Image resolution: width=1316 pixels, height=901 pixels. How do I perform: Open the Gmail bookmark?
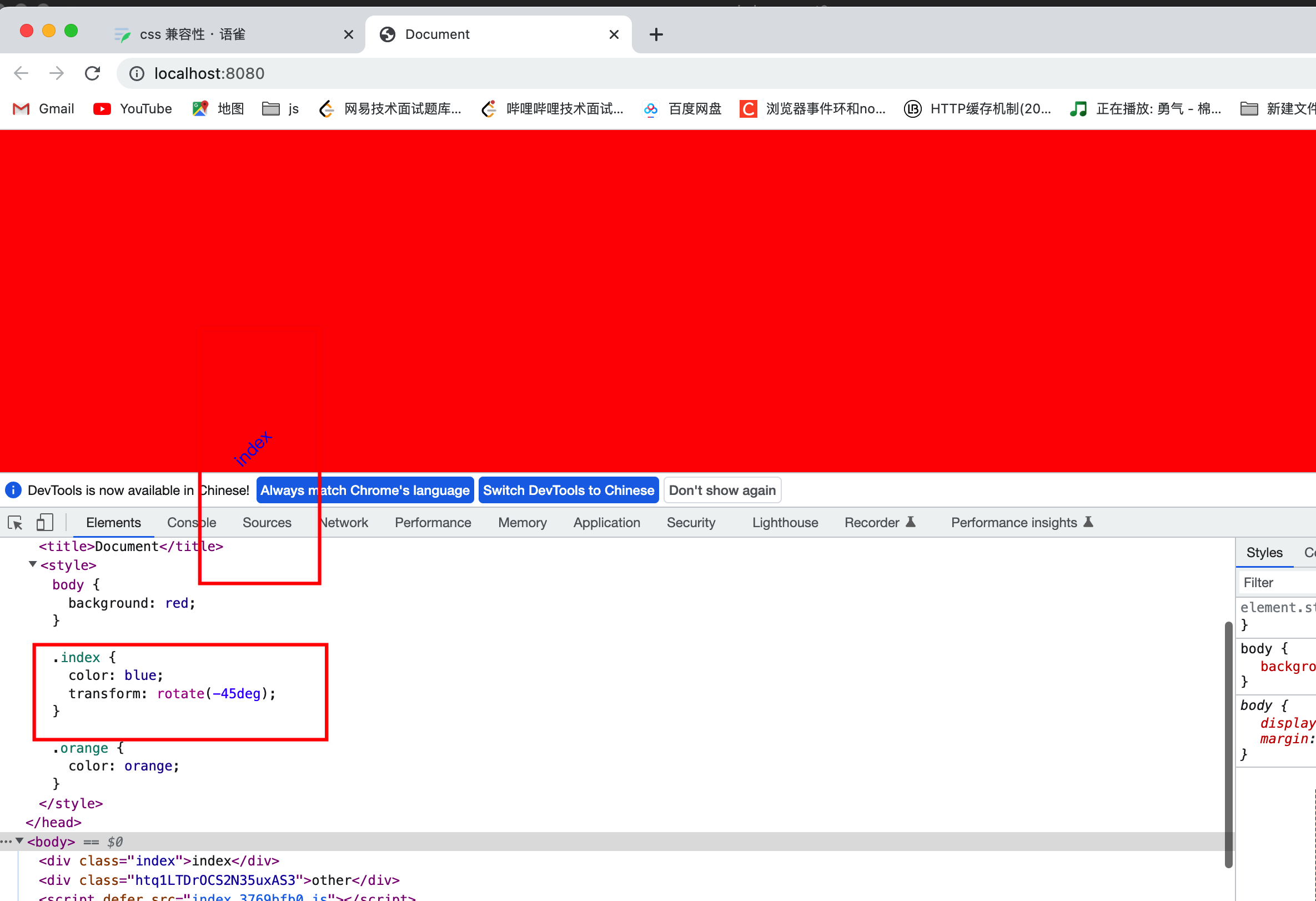point(44,109)
